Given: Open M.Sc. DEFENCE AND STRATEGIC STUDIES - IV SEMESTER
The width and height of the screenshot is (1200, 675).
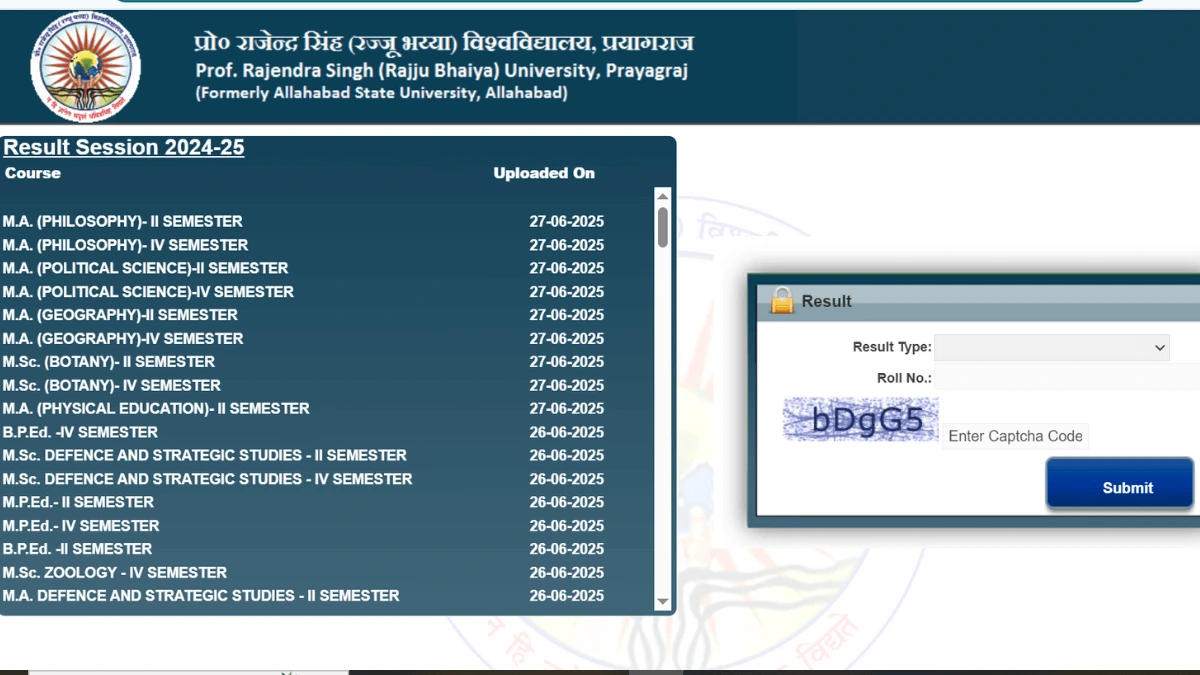Looking at the screenshot, I should (207, 479).
